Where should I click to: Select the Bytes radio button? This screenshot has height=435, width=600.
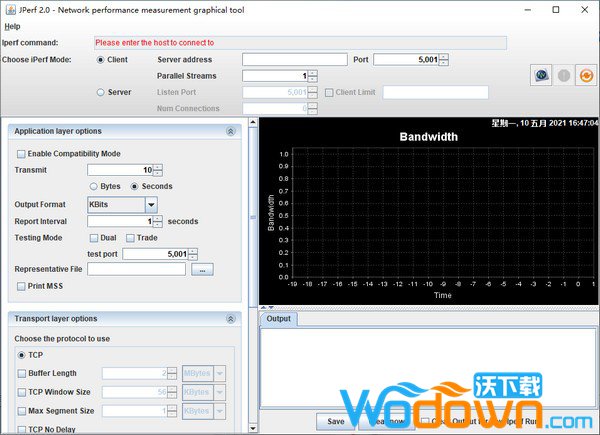coord(95,186)
